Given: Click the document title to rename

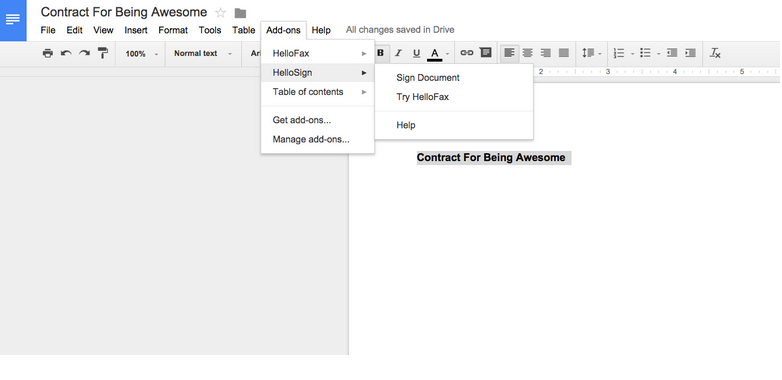Looking at the screenshot, I should click(x=124, y=12).
